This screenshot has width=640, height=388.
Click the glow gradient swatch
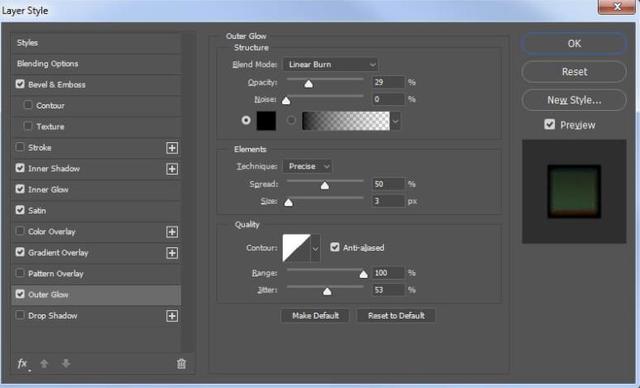coord(346,121)
